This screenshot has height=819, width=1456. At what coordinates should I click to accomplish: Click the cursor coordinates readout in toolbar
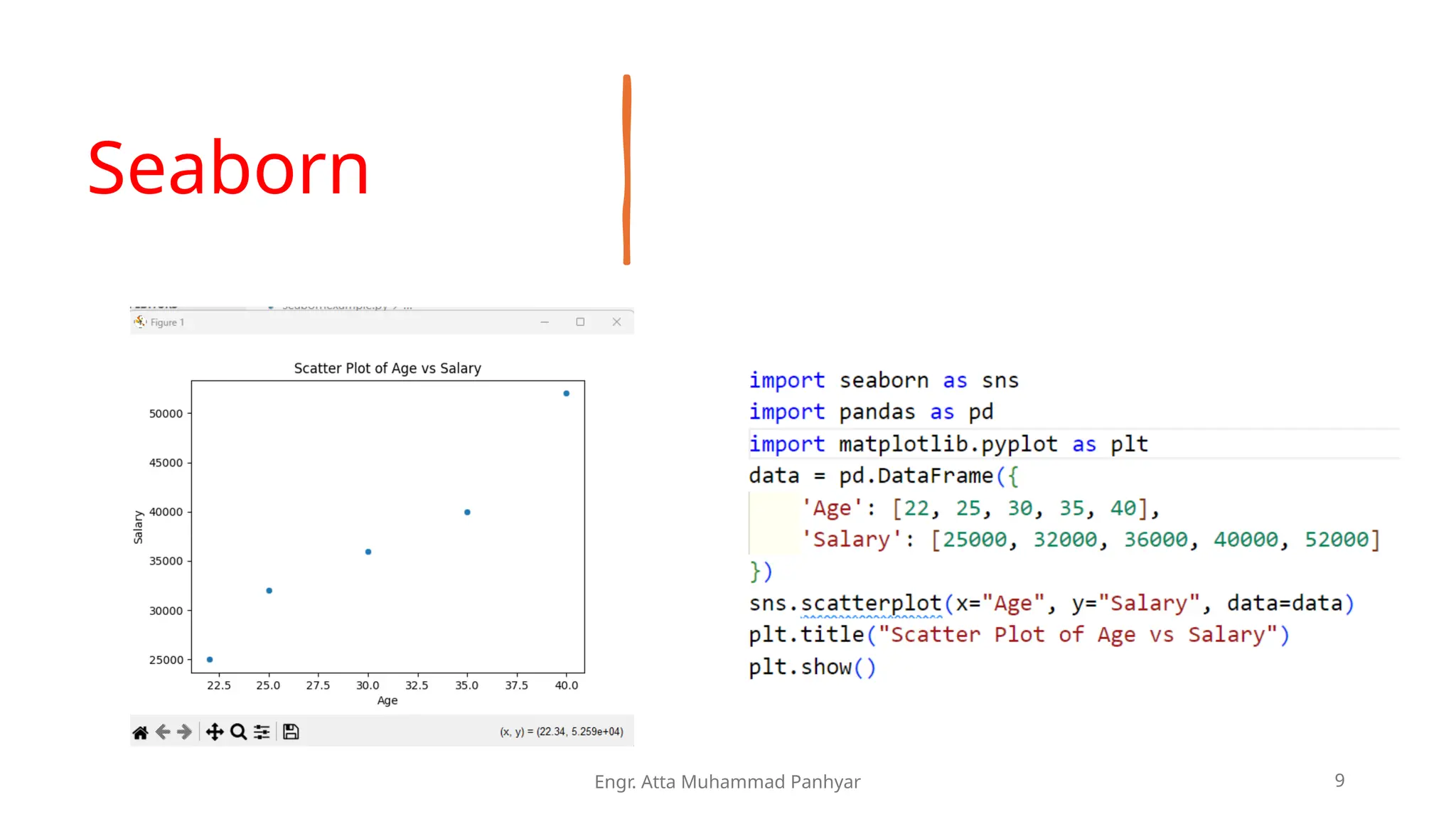561,732
